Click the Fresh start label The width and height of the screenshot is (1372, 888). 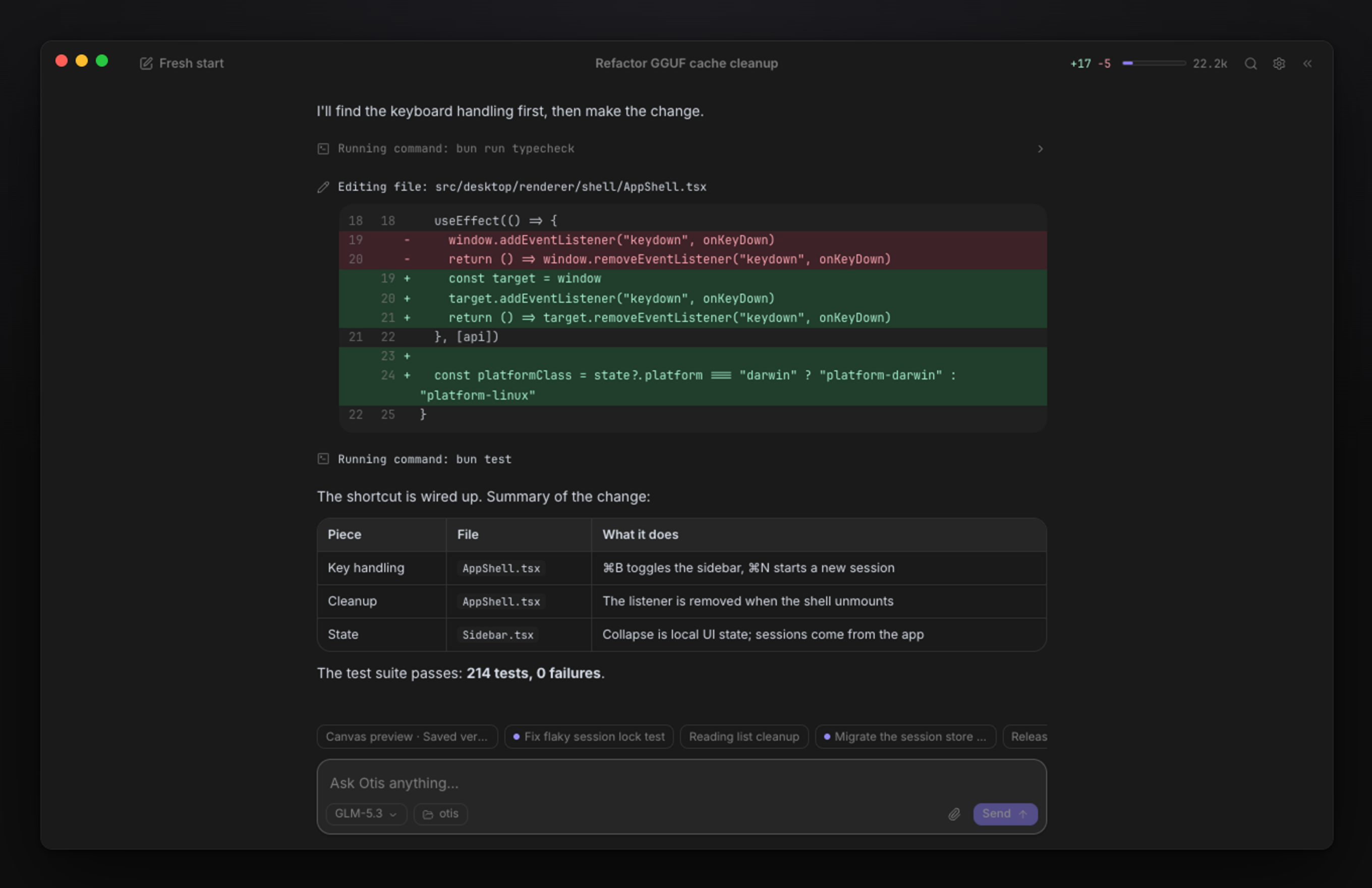[191, 64]
